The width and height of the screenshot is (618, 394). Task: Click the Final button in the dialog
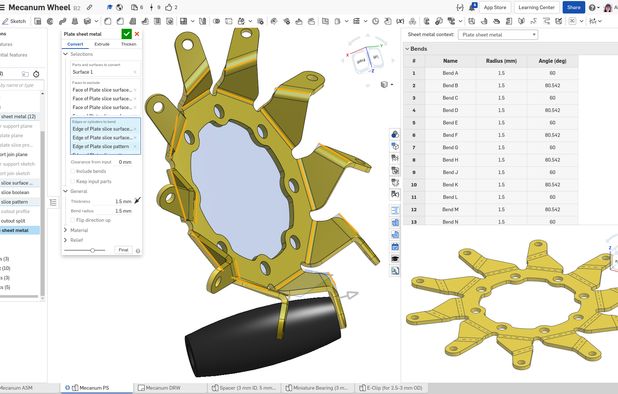[x=123, y=250]
